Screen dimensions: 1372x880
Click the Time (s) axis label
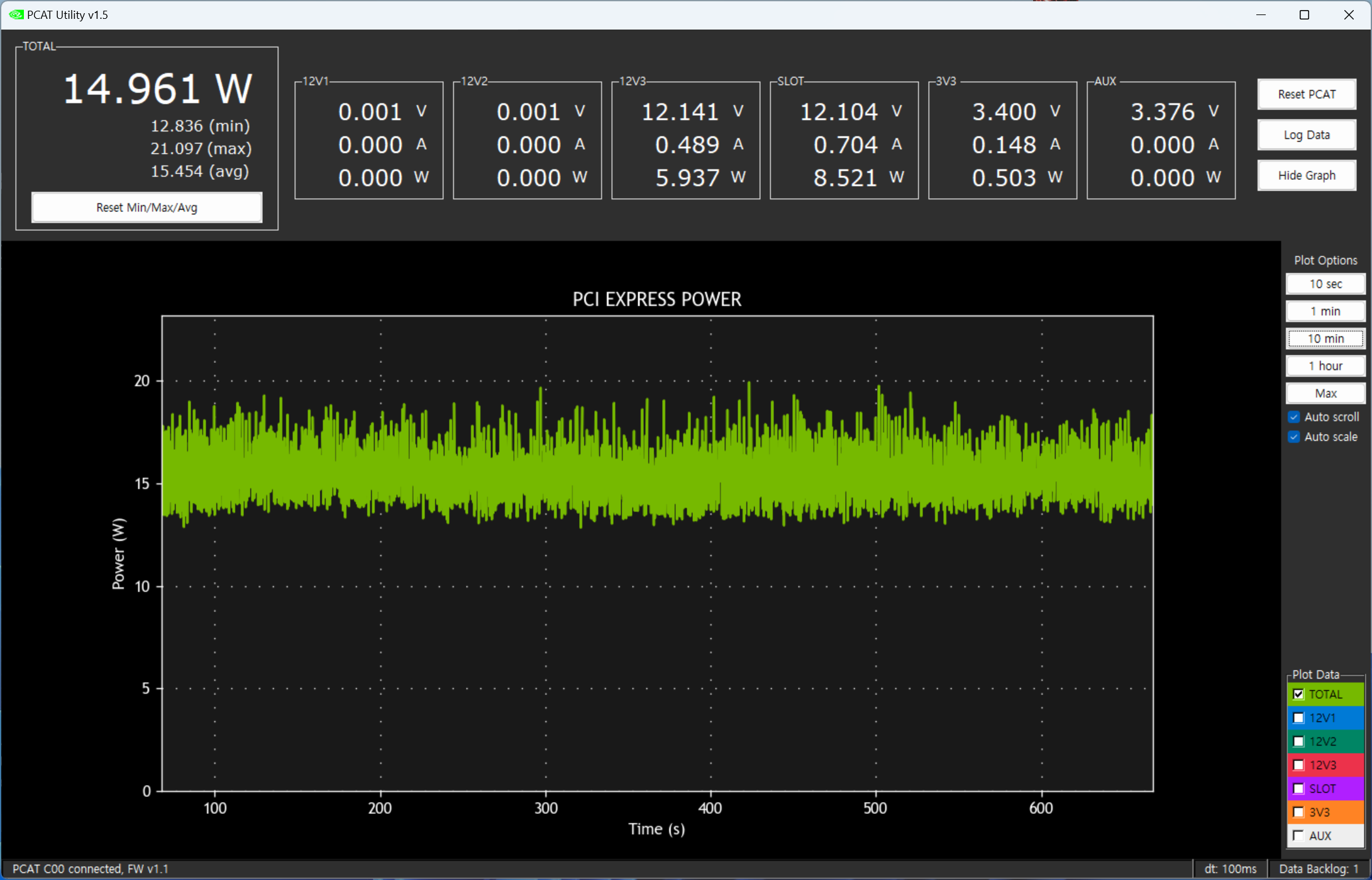[657, 829]
